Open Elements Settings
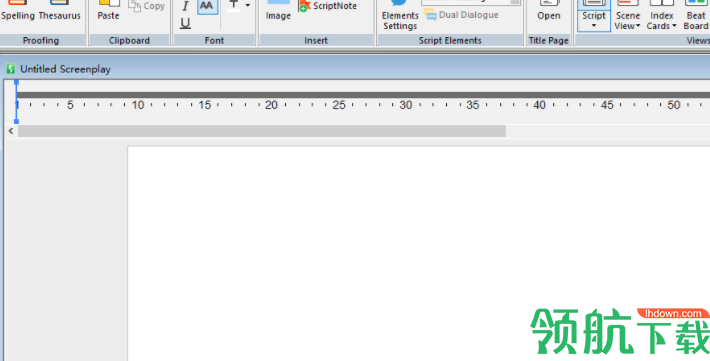The height and width of the screenshot is (361, 710). 400,16
